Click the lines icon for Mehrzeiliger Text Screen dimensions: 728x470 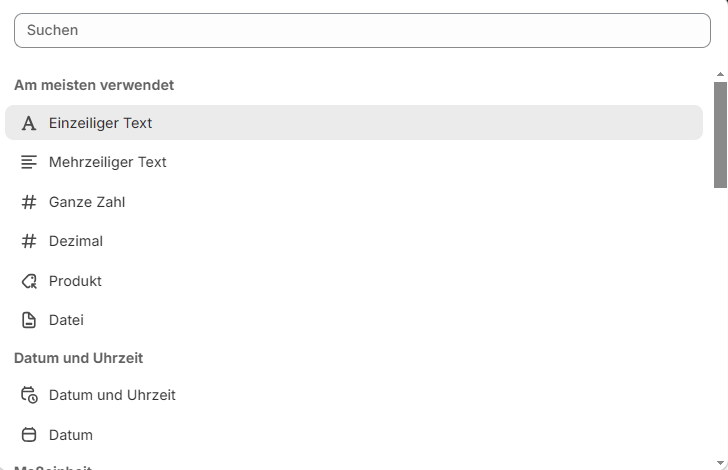29,162
